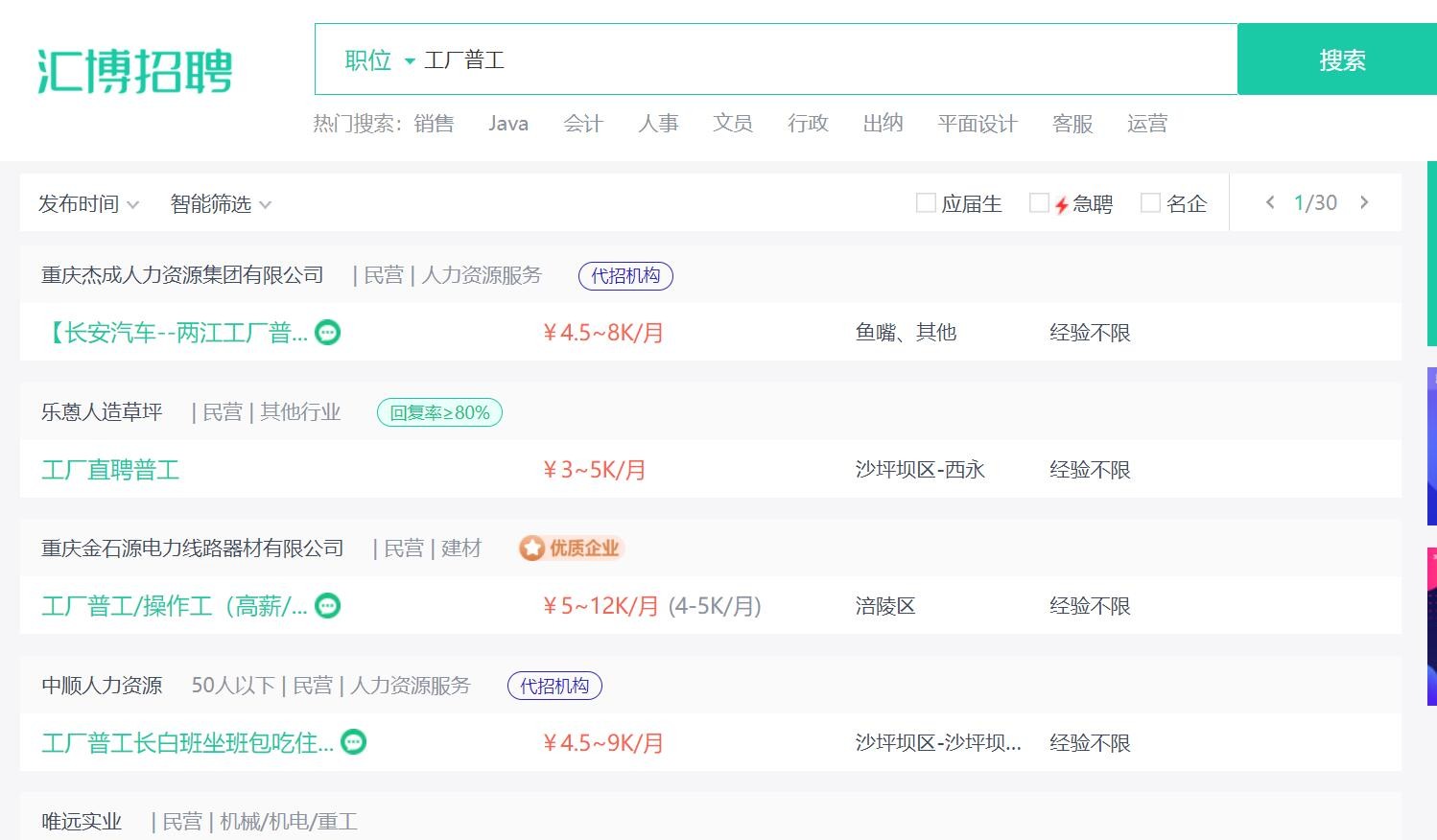
Task: Click salary ￥5~12K/月
Action: (x=601, y=606)
